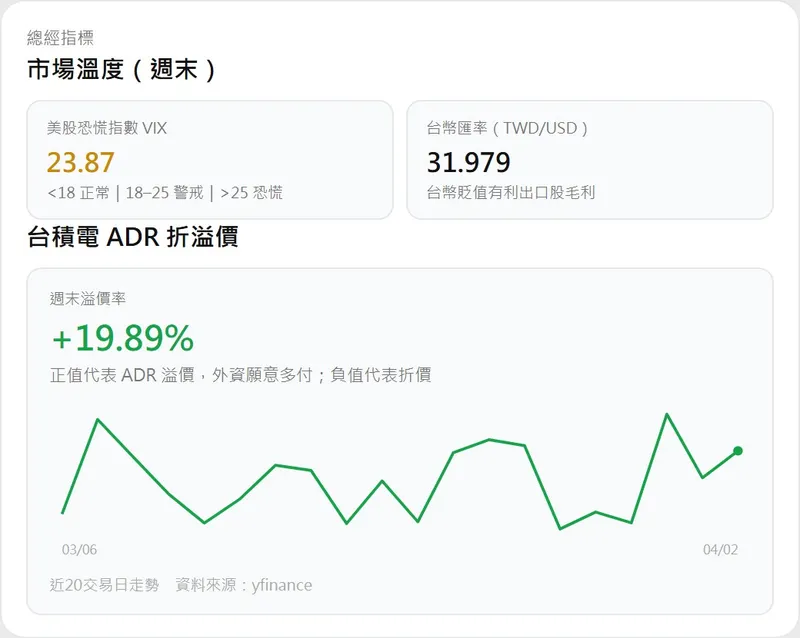Click the VIX value 23.87

click(x=81, y=162)
